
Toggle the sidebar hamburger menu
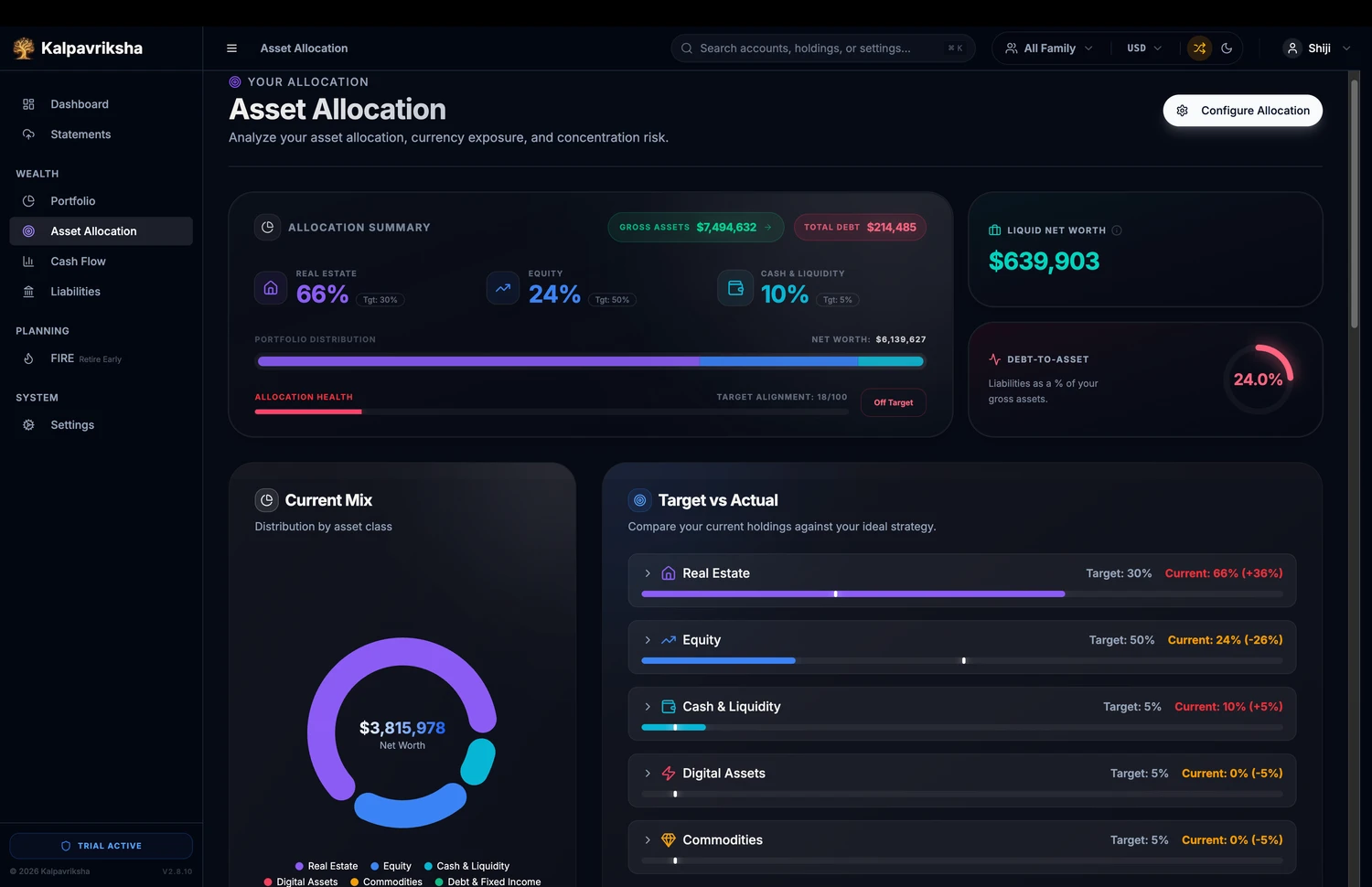click(231, 48)
